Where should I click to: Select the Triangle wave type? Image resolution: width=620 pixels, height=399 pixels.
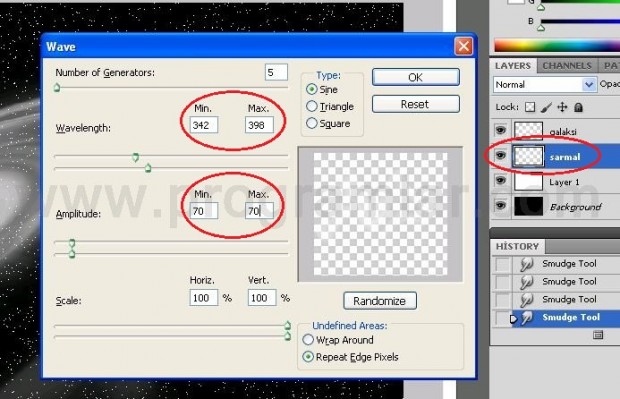pos(312,106)
